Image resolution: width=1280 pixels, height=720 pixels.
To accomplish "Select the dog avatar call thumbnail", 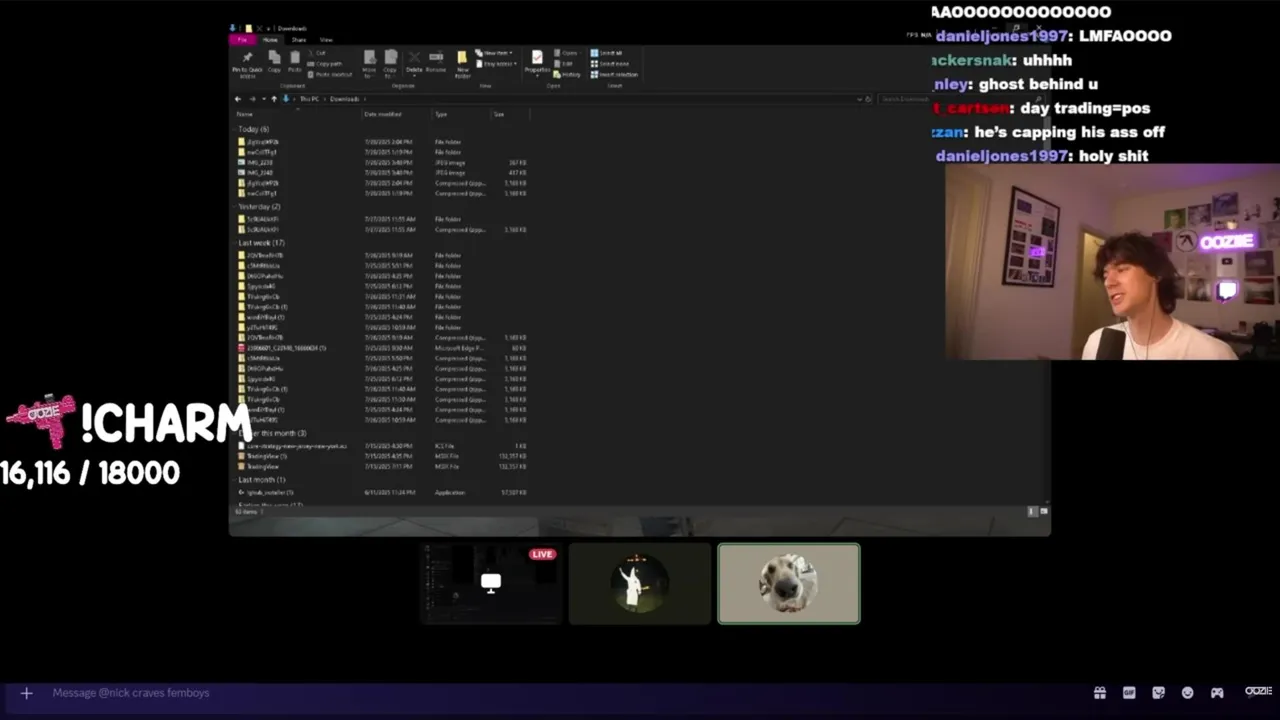I will 788,583.
